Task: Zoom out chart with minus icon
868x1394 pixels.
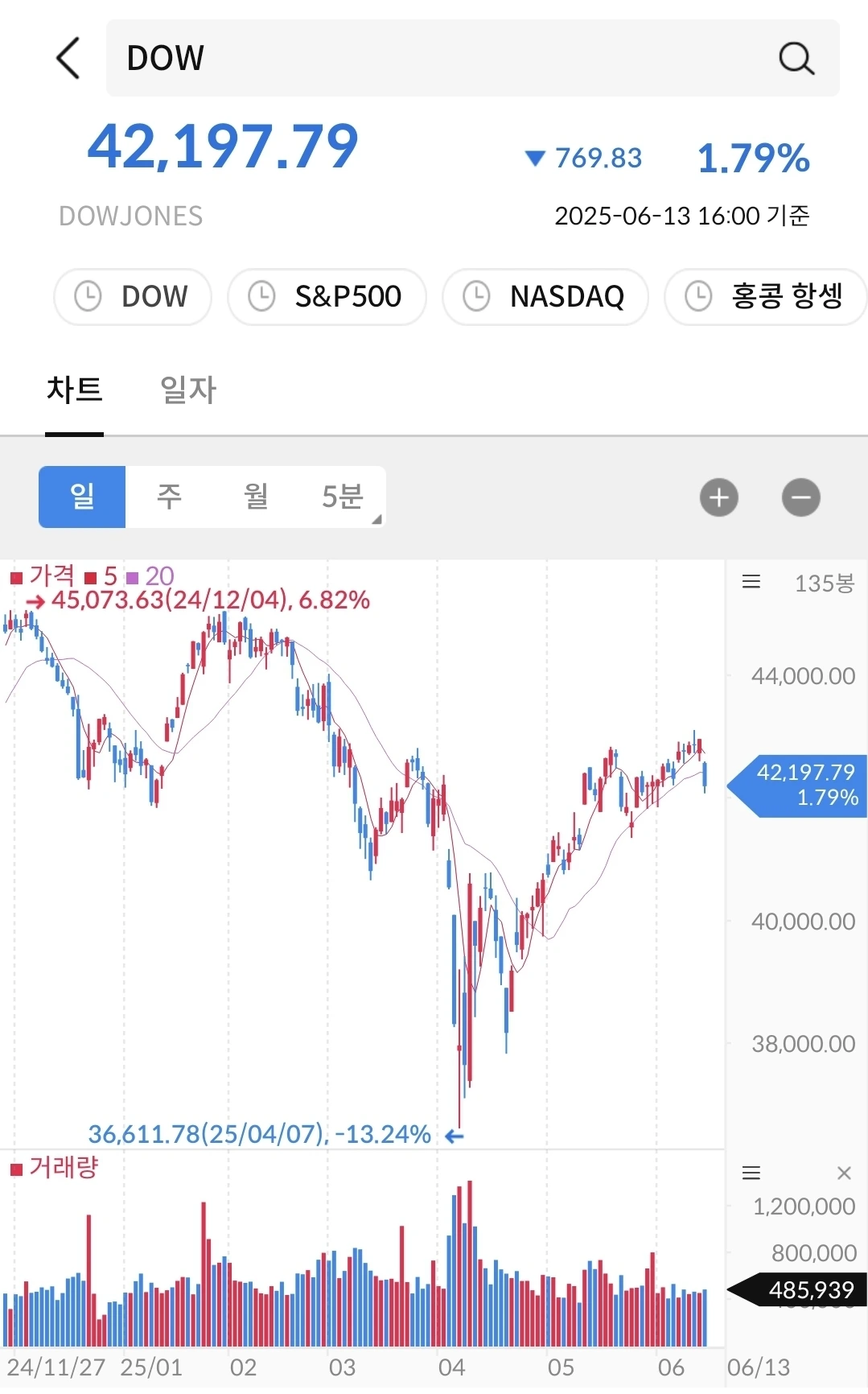Action: [801, 497]
